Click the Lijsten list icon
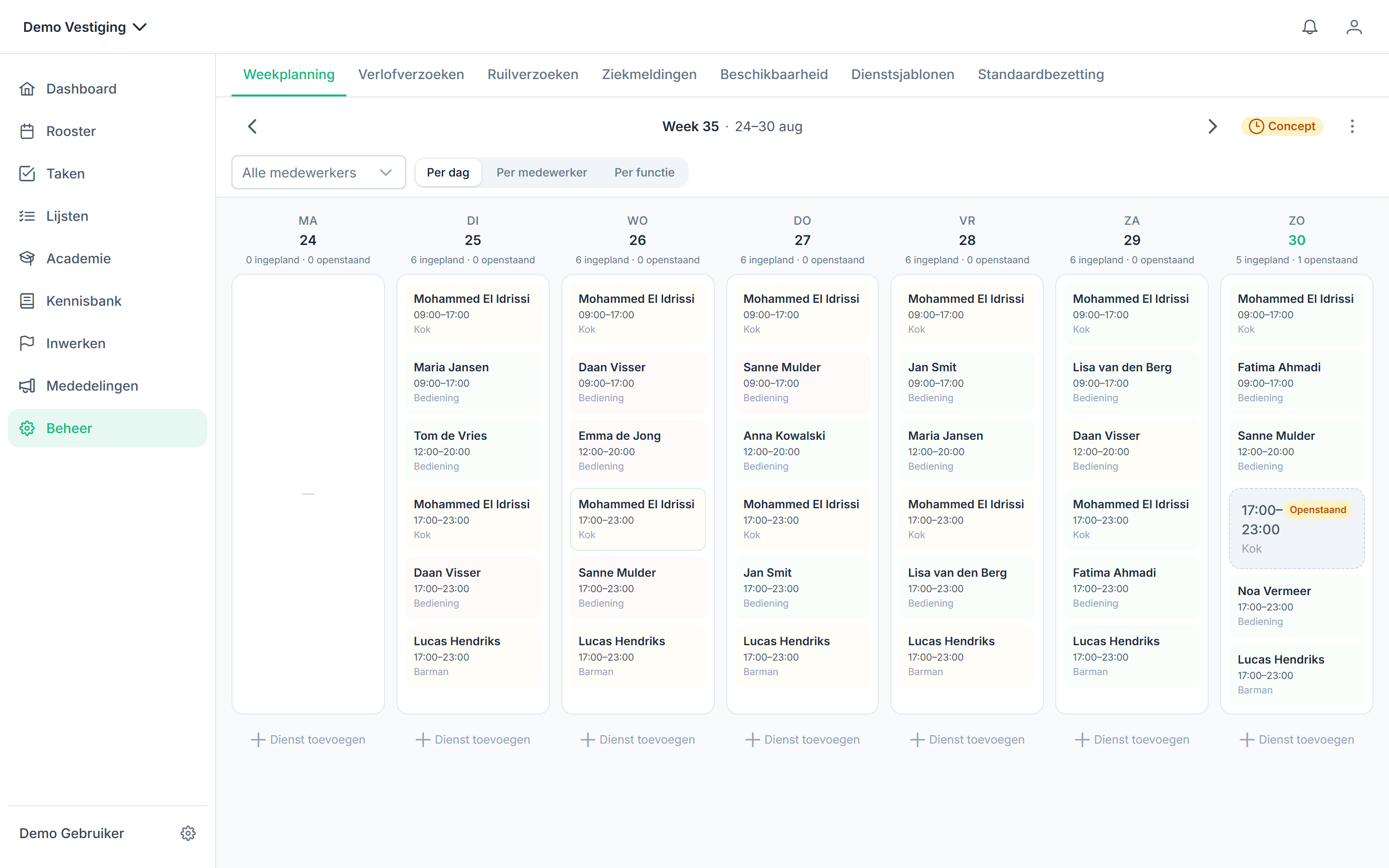This screenshot has height=868, width=1389. click(27, 217)
